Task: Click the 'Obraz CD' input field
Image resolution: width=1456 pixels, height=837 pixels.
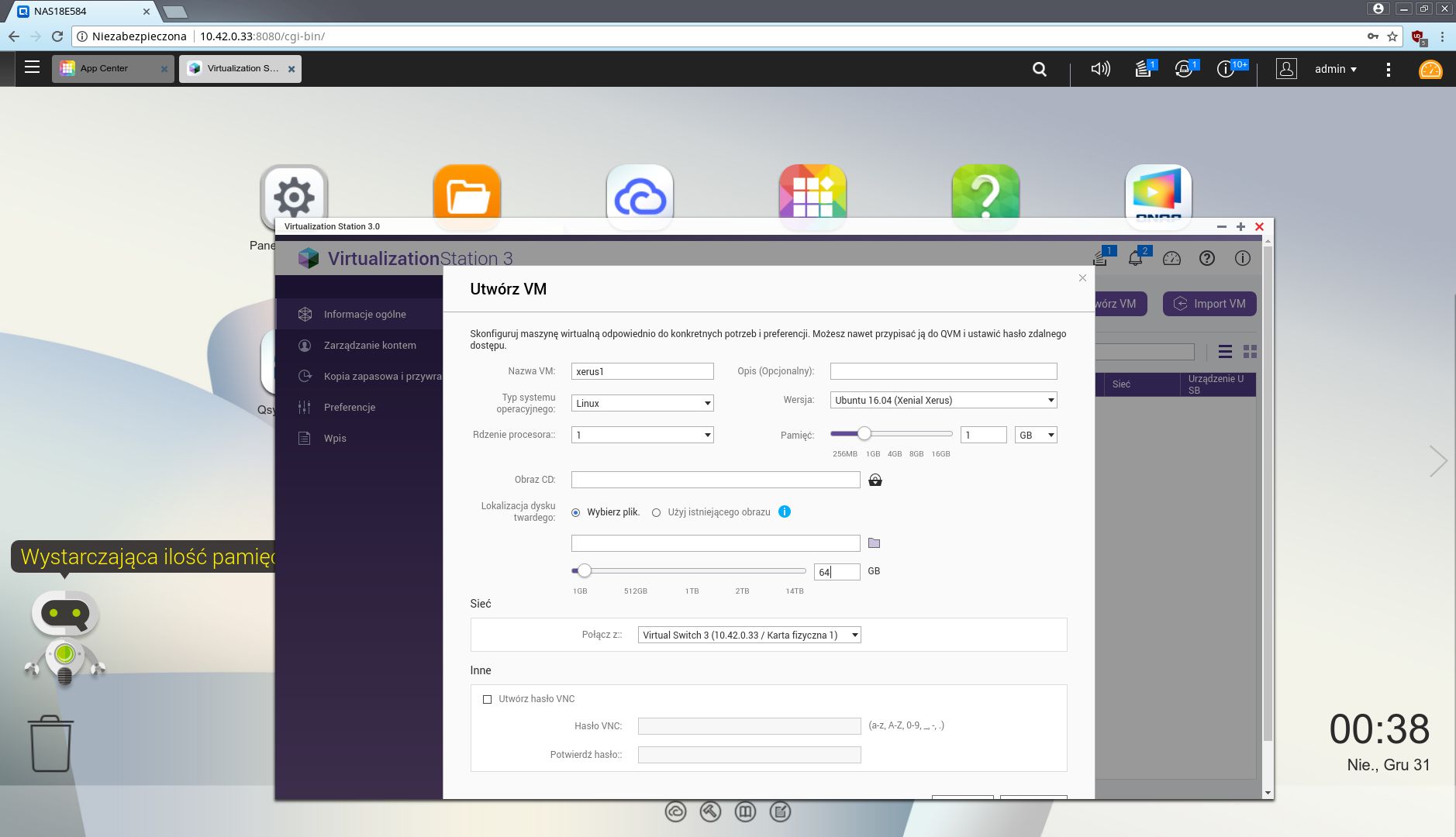Action: 716,480
